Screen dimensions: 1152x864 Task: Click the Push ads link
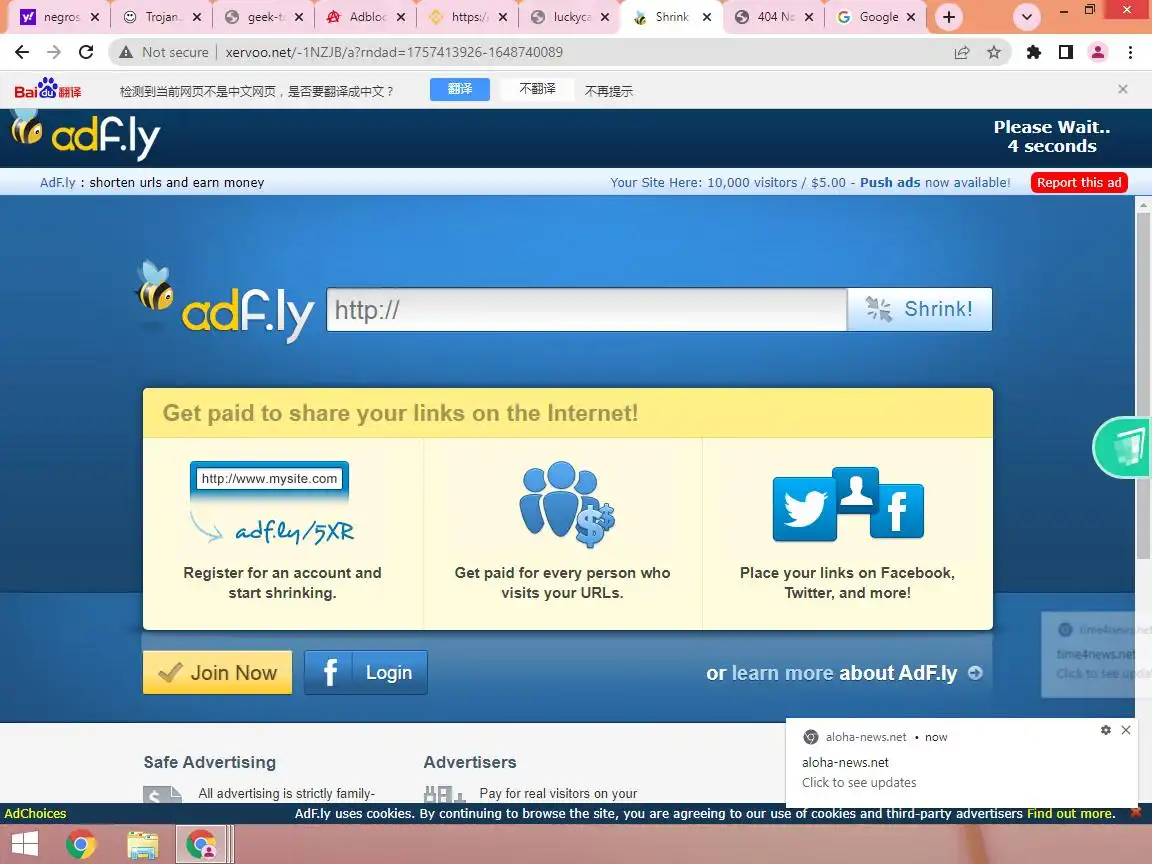point(890,182)
